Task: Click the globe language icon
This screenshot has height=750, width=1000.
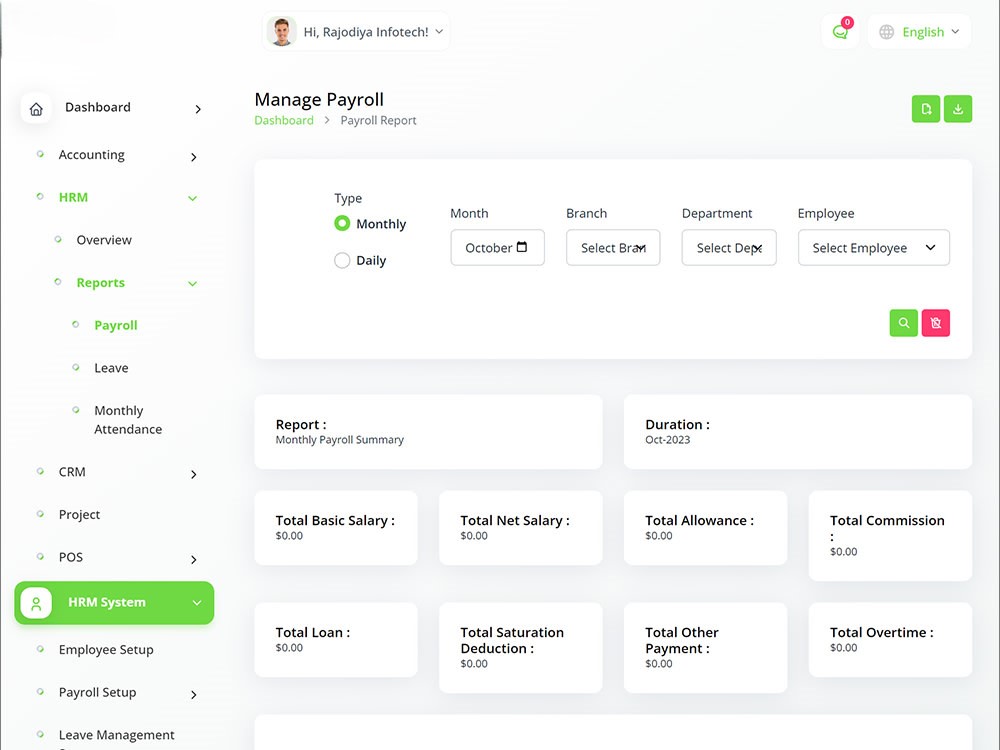Action: pyautogui.click(x=886, y=32)
